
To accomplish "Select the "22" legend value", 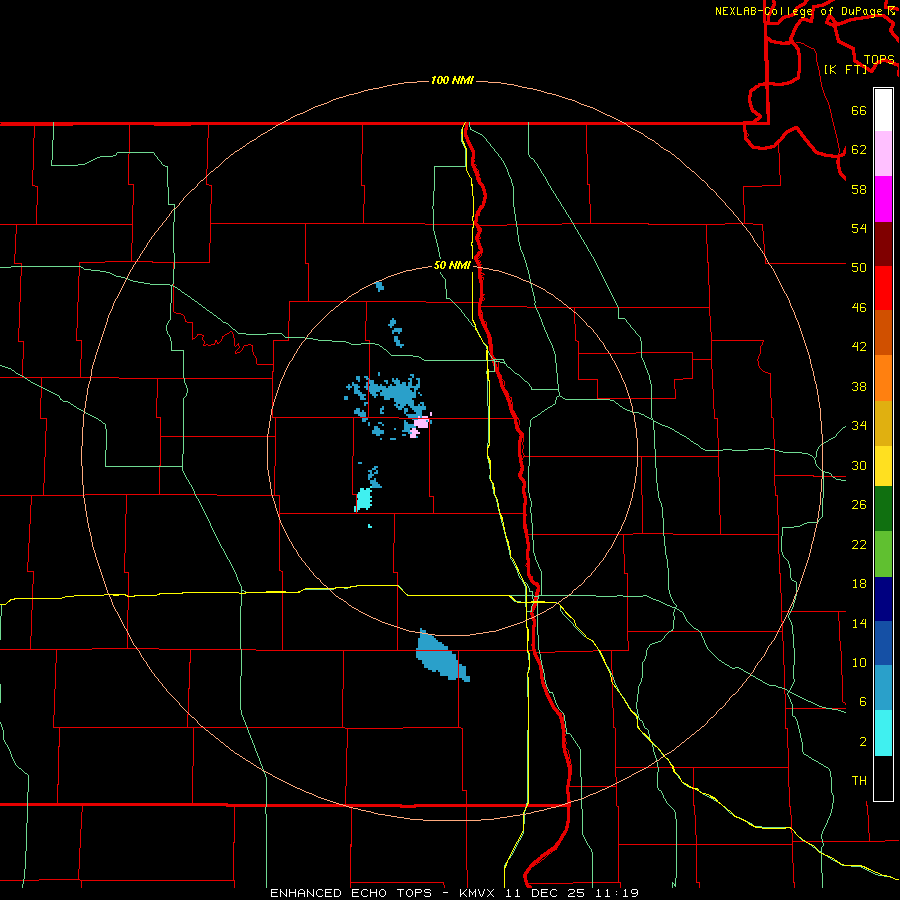I will click(x=859, y=545).
